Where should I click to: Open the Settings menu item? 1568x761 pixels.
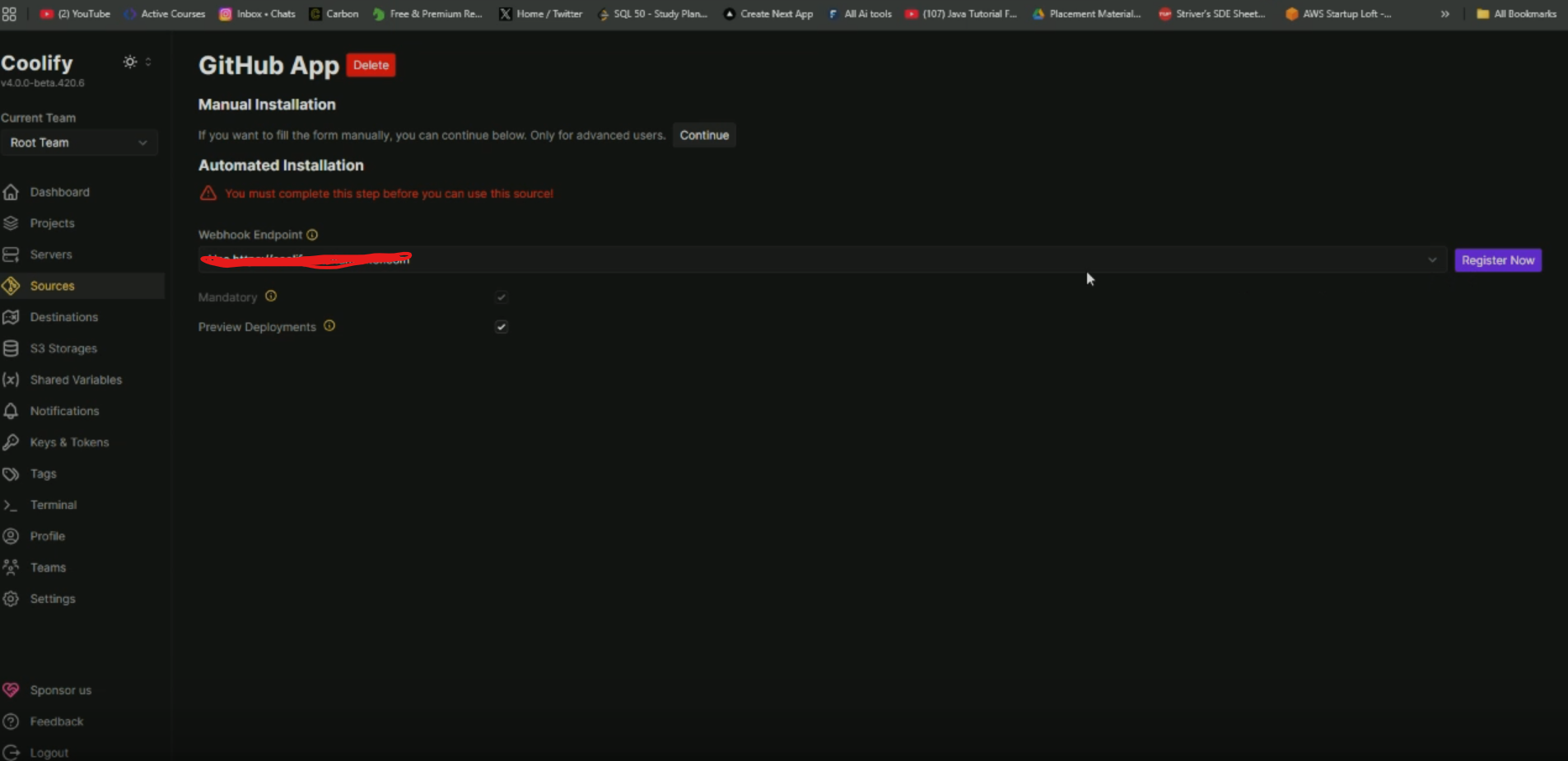pyautogui.click(x=53, y=599)
